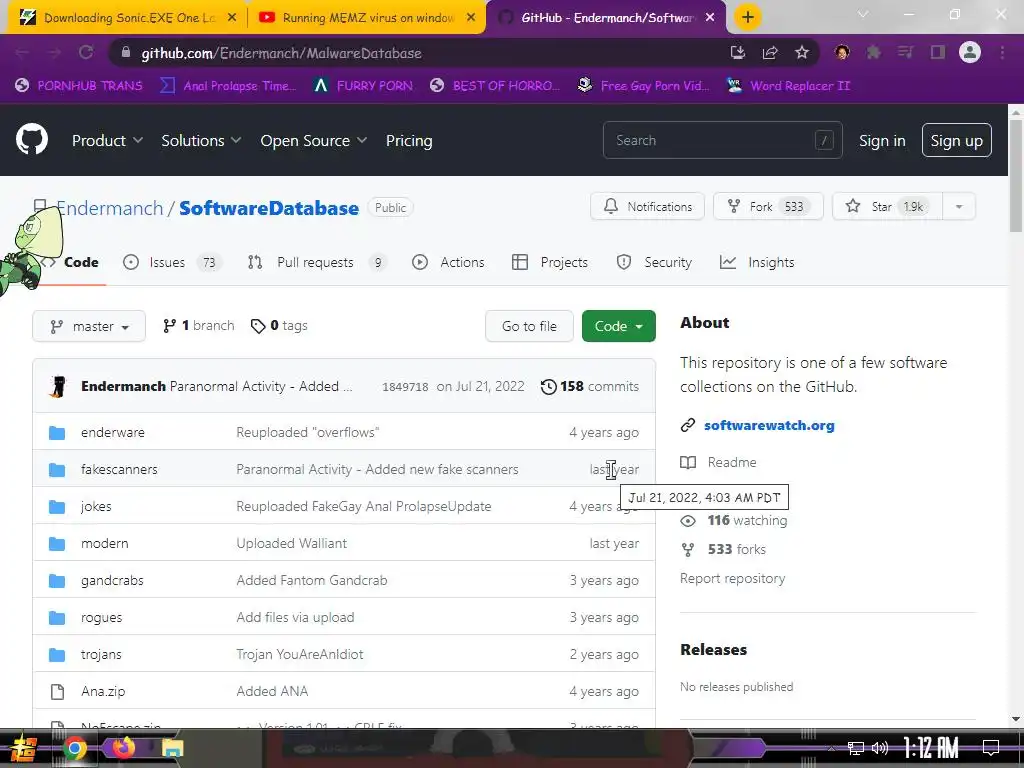Screen dimensions: 1024x768
Task: Open the Insights tab
Action: coord(757,263)
